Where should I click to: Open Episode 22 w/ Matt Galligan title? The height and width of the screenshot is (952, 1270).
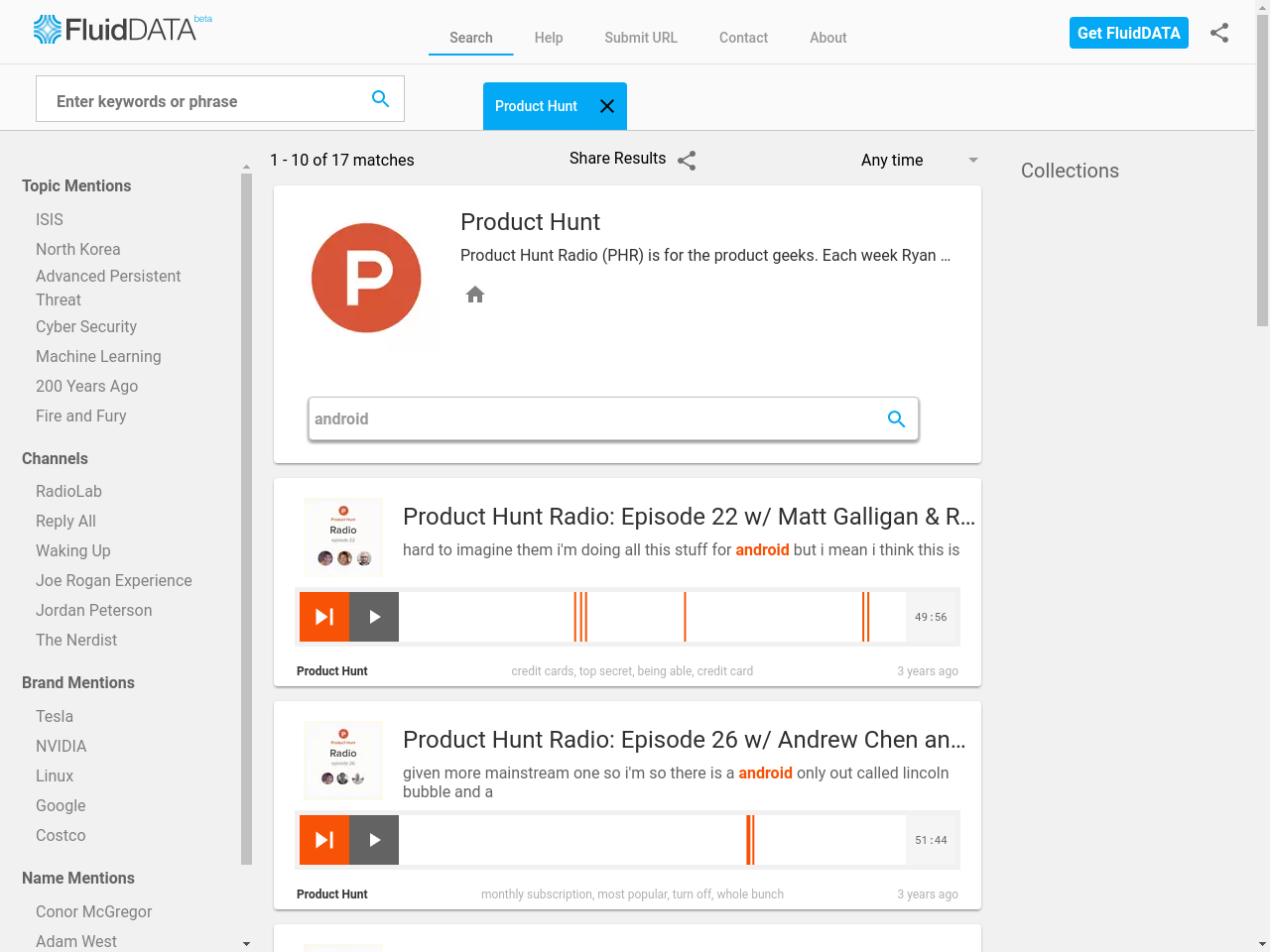pos(690,517)
